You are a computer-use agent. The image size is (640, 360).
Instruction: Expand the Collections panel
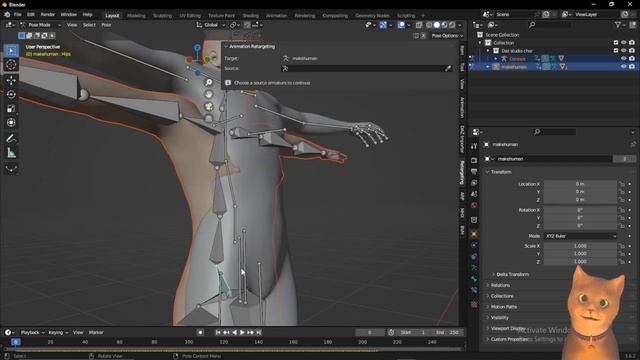click(x=502, y=296)
